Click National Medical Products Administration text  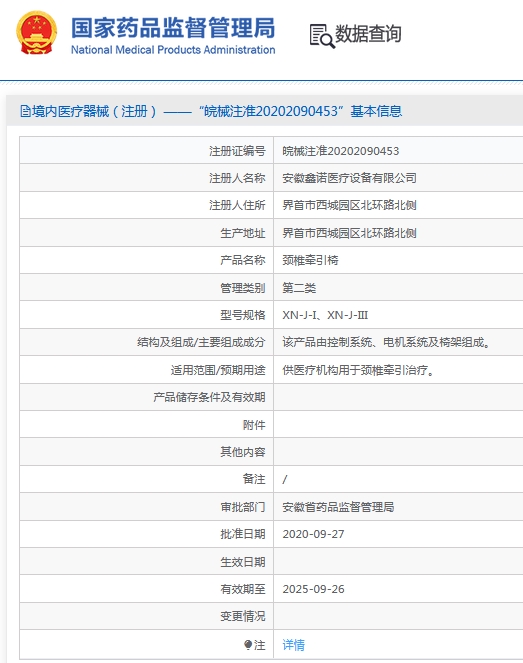pyautogui.click(x=173, y=50)
